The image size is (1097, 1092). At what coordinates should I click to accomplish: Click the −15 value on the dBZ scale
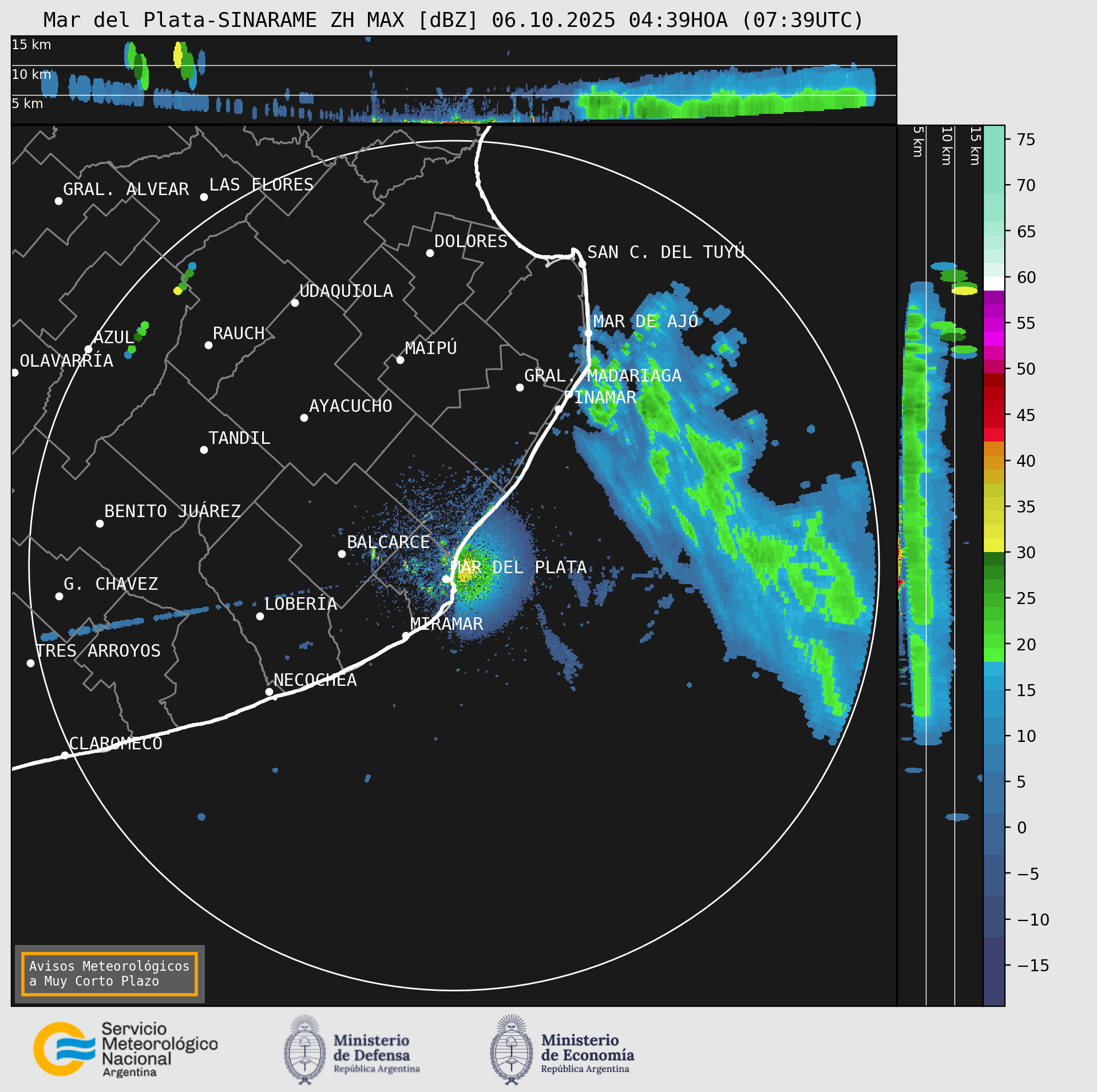coord(1033,966)
